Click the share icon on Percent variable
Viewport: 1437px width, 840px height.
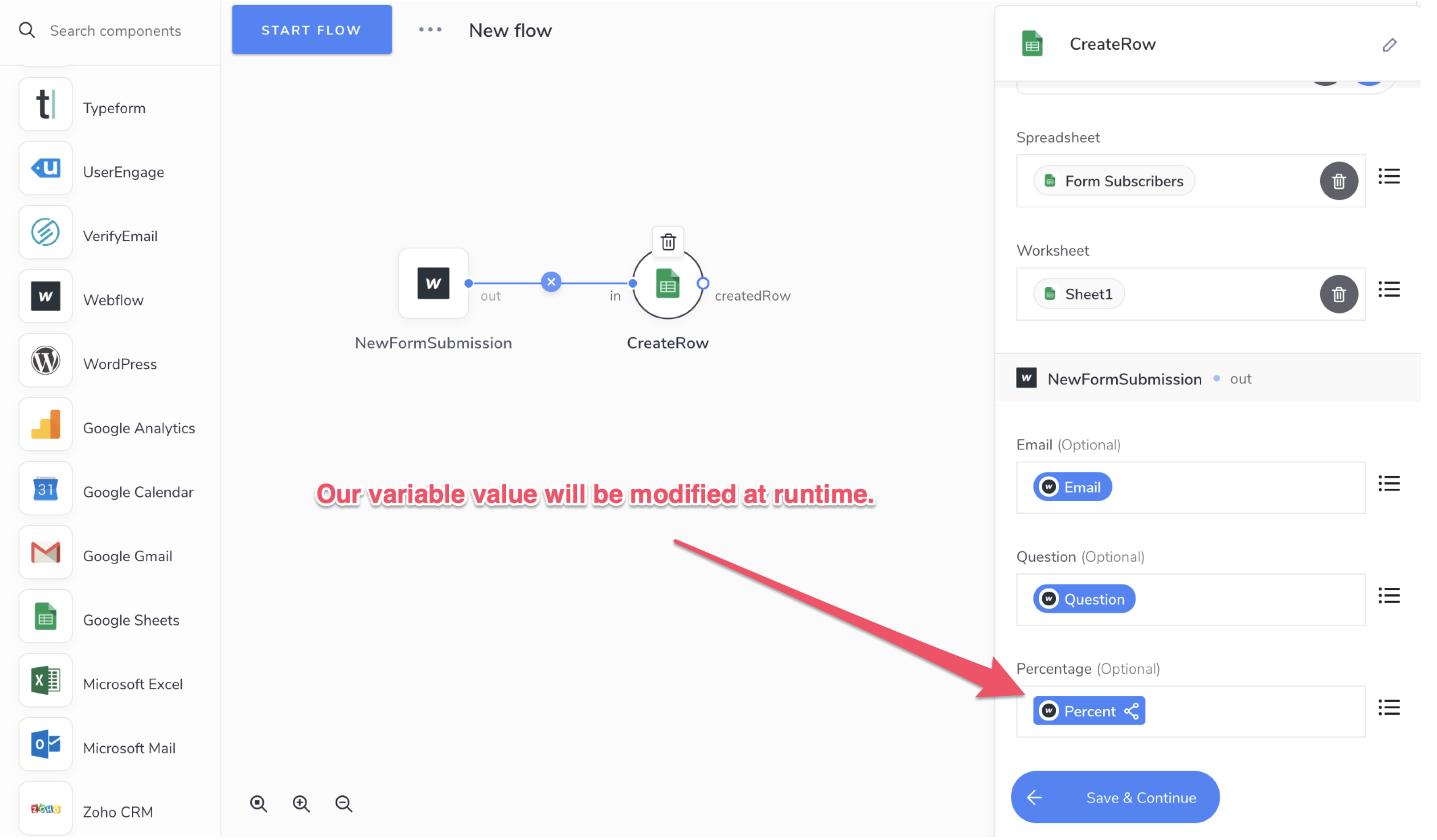tap(1131, 711)
